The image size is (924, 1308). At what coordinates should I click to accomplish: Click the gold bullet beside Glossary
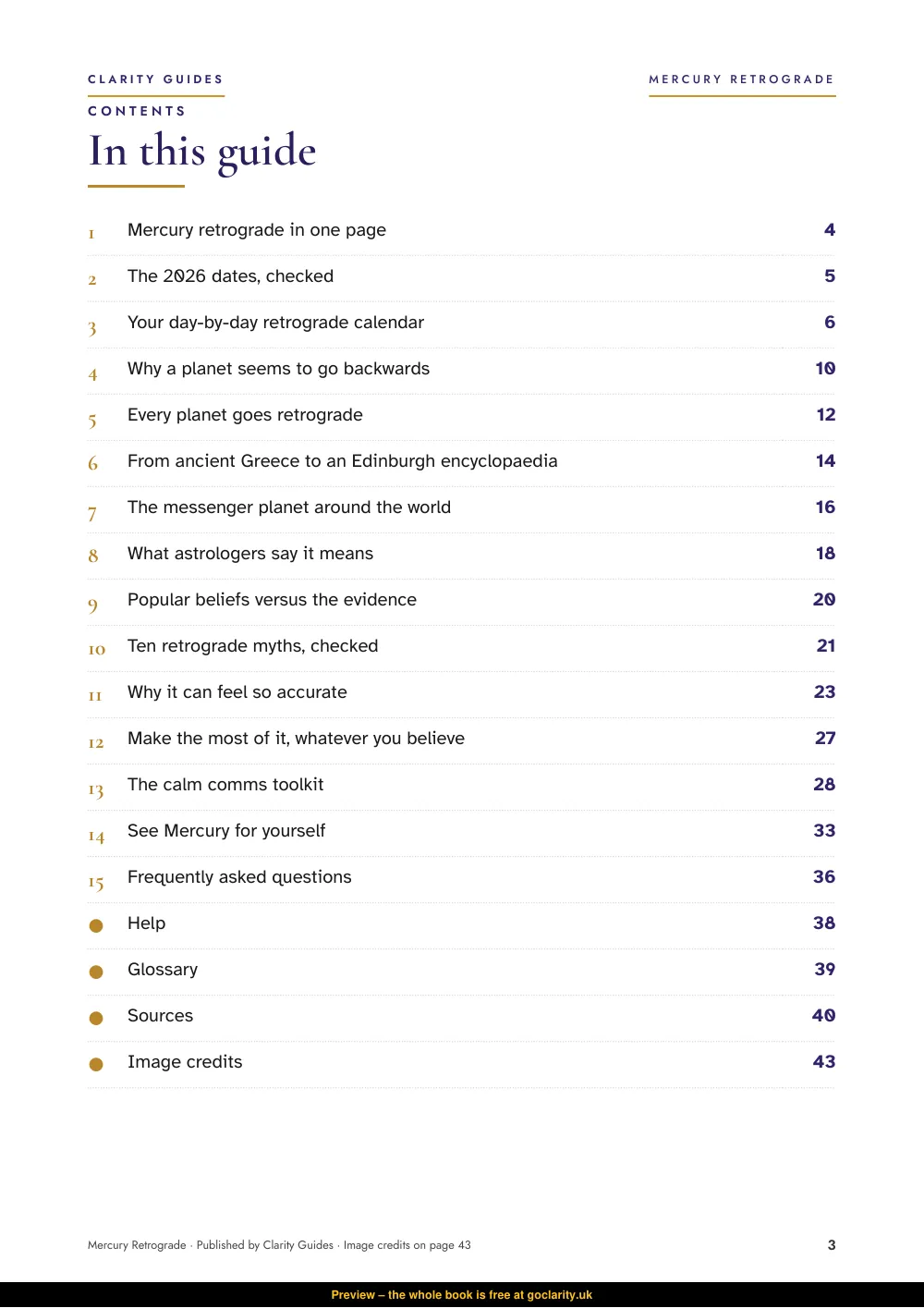coord(96,972)
